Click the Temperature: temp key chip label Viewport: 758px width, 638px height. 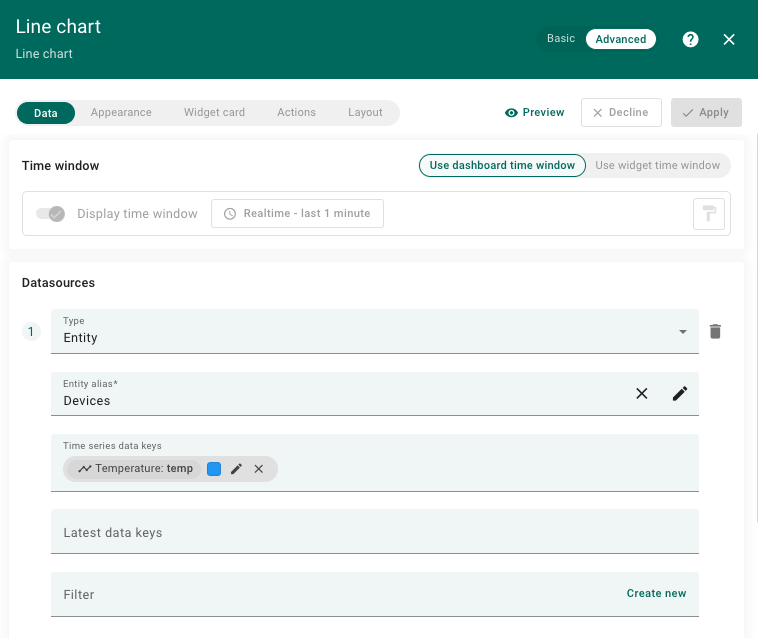(135, 469)
